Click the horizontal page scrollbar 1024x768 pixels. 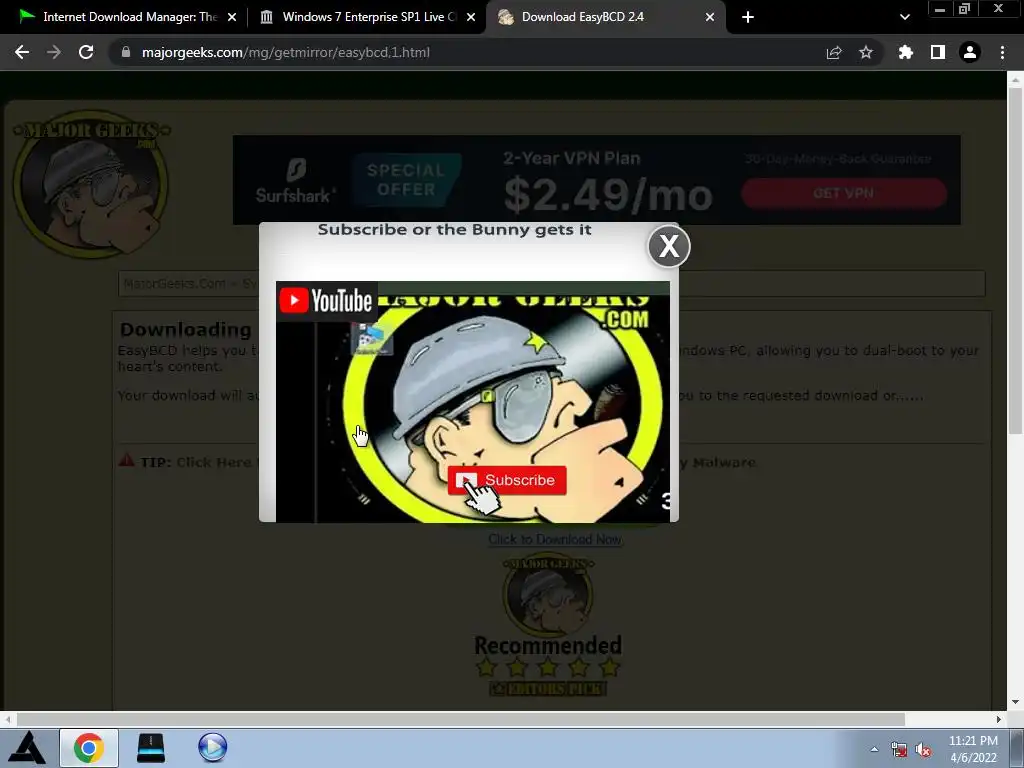[x=460, y=719]
